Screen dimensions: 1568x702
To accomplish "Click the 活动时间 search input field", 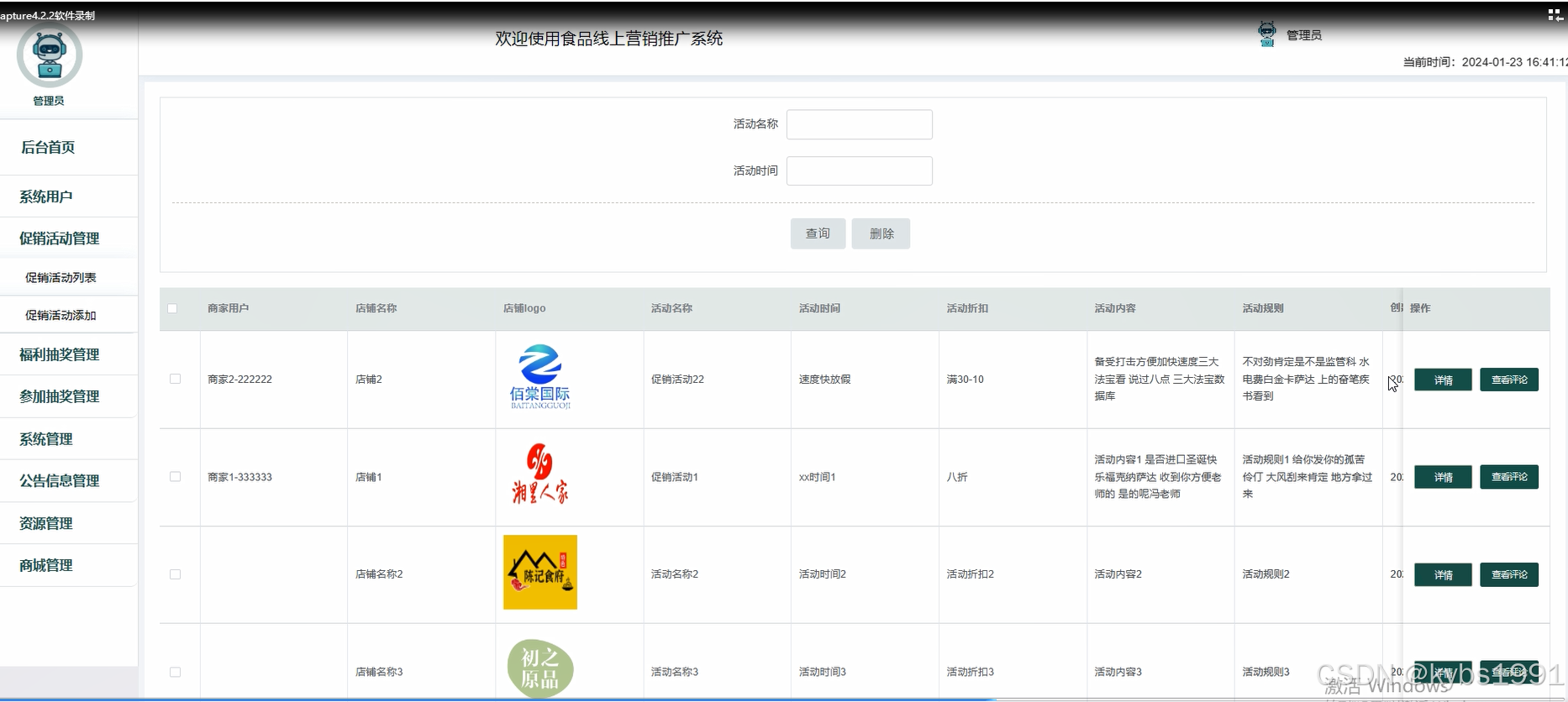I will (x=859, y=170).
